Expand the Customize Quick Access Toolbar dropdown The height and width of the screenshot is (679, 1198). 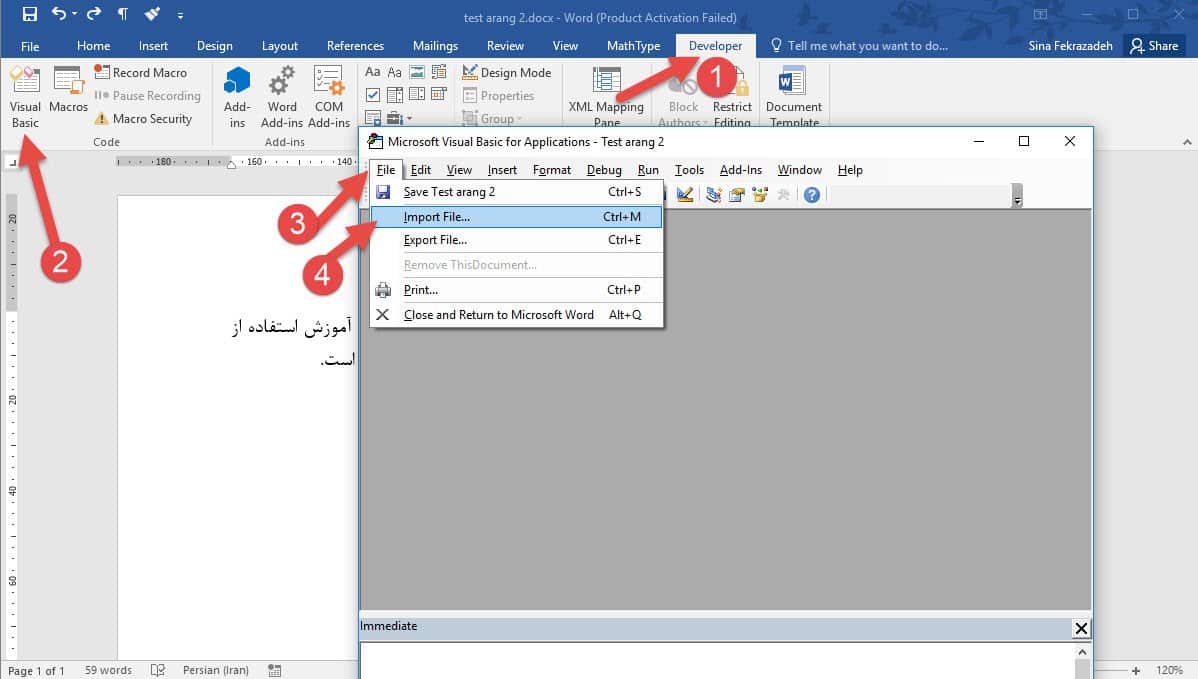pos(180,16)
